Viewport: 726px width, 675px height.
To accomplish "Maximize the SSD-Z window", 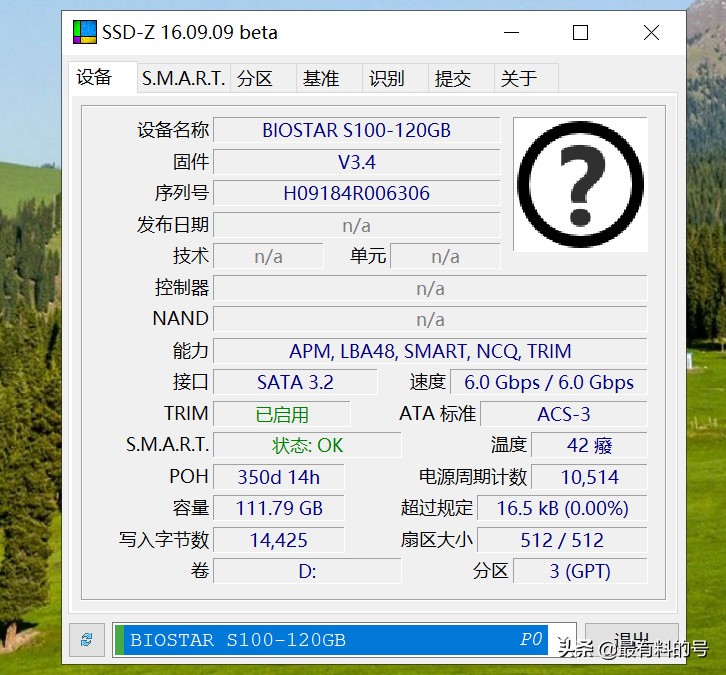I will 580,33.
